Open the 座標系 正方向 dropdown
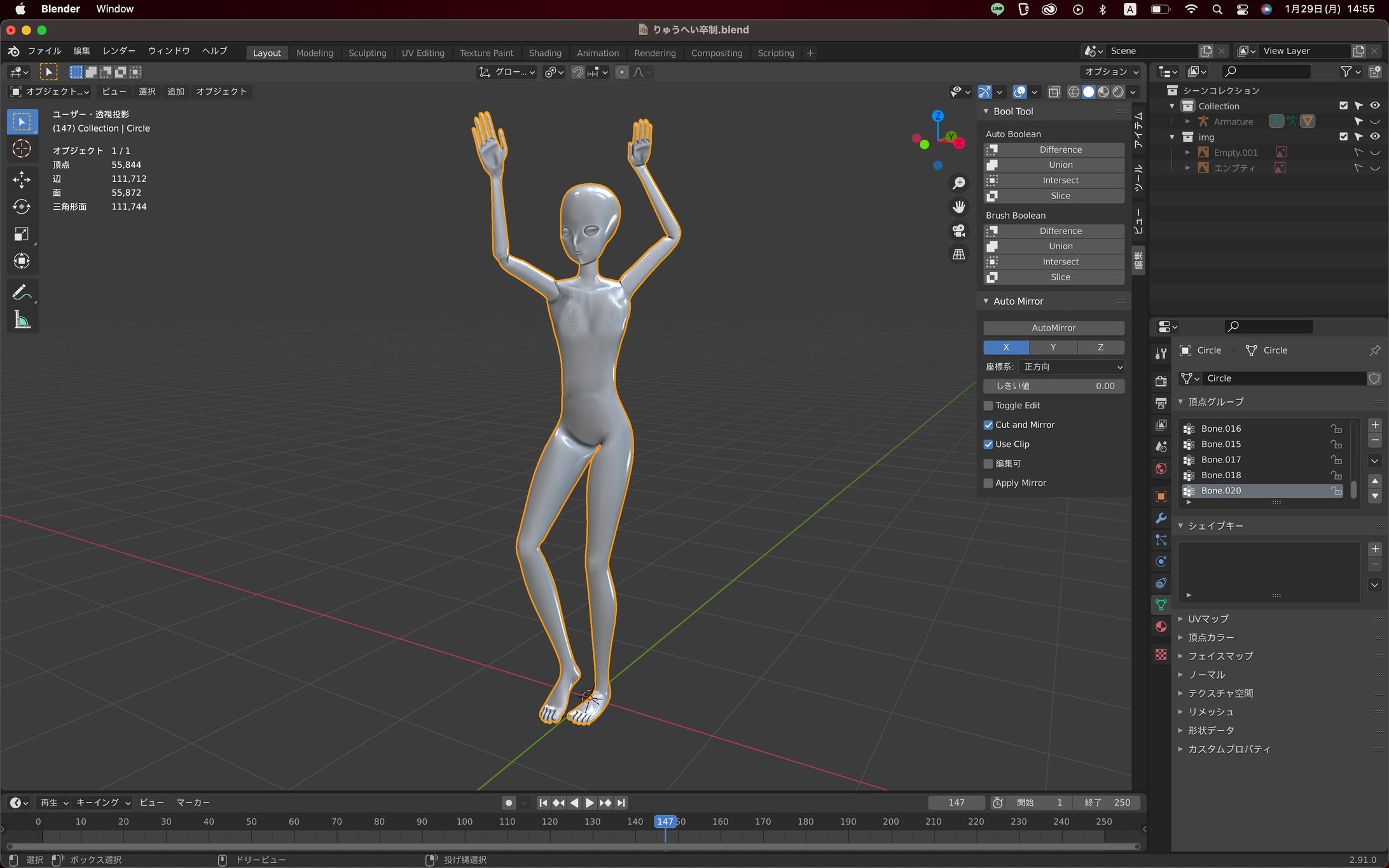The width and height of the screenshot is (1389, 868). [x=1072, y=367]
